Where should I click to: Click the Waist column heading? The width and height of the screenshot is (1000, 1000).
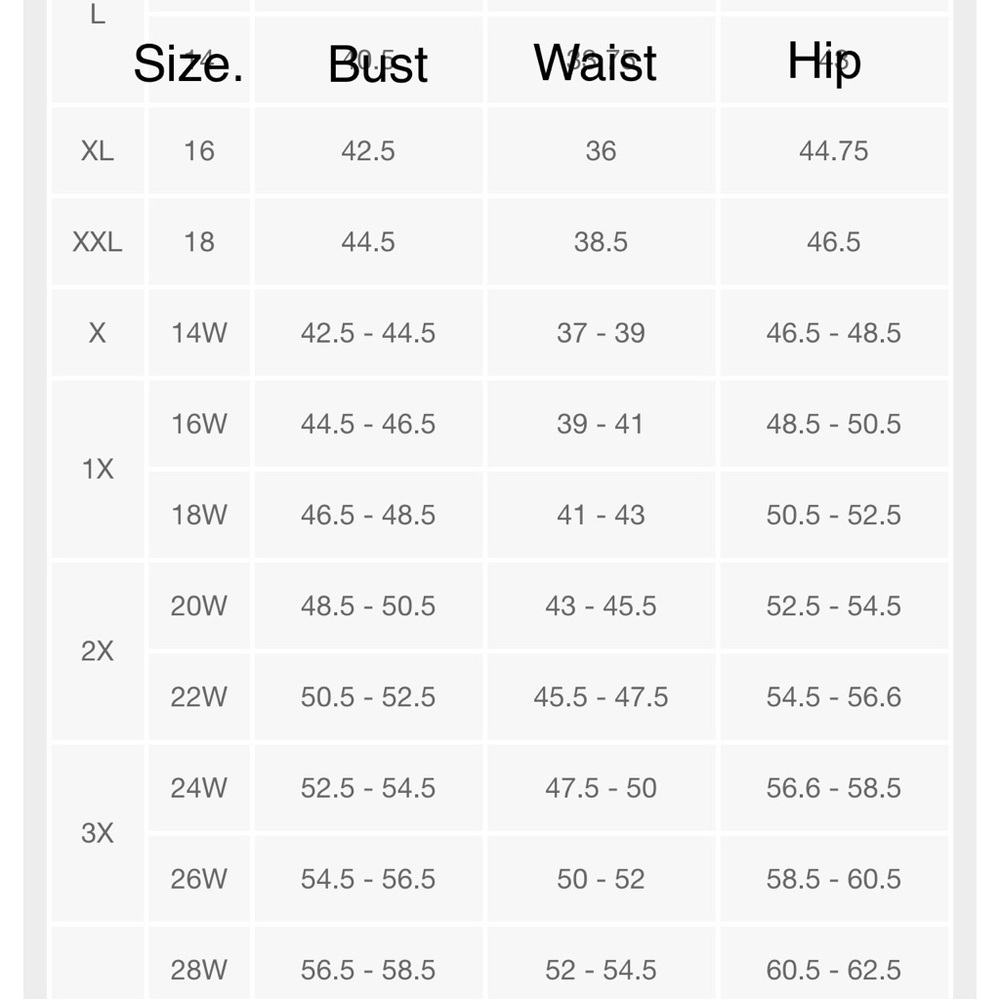coord(595,63)
